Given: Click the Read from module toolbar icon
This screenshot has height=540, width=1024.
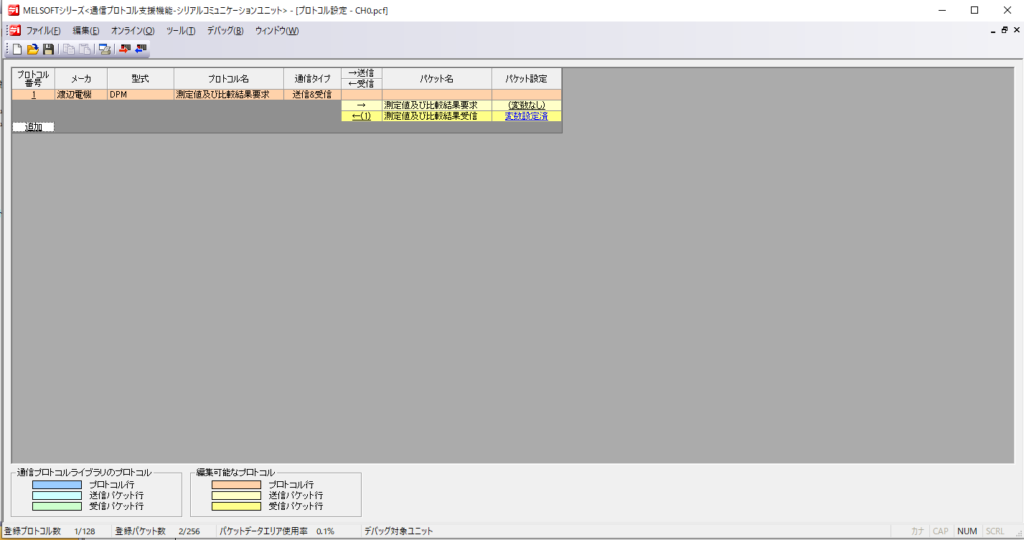Looking at the screenshot, I should pos(141,48).
